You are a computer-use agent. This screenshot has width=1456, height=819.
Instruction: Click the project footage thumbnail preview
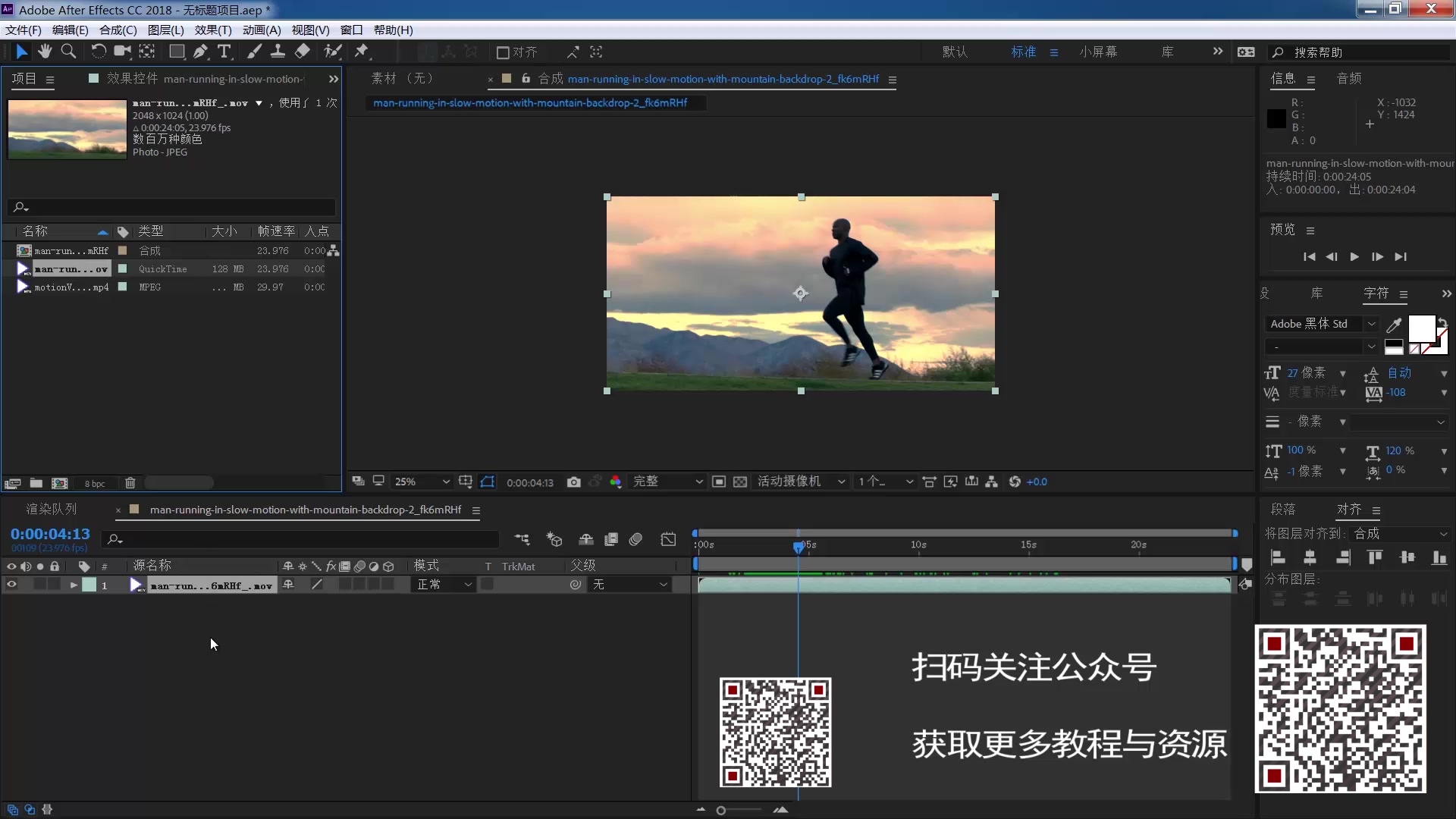[67, 129]
